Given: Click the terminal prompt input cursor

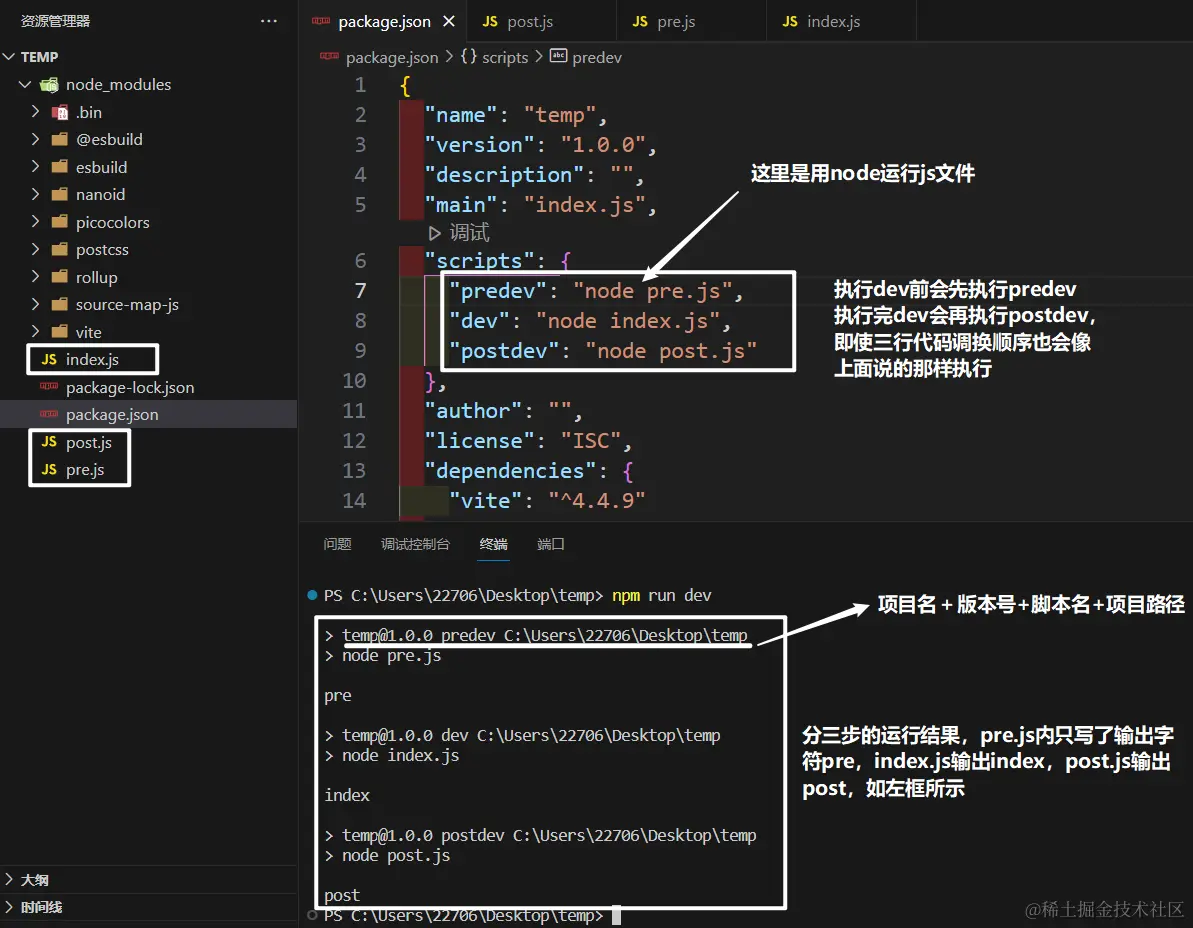Looking at the screenshot, I should coord(616,916).
